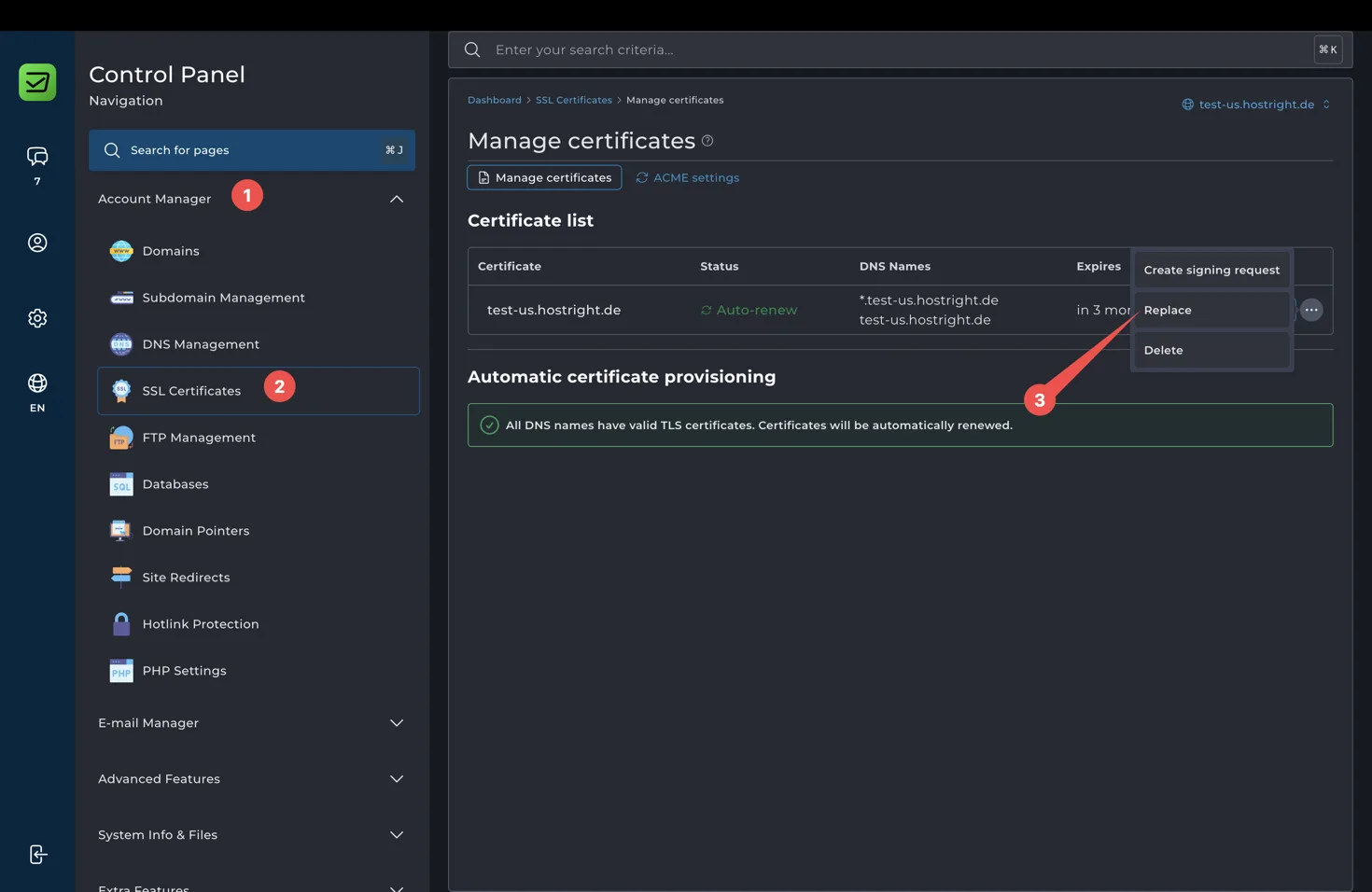
Task: Choose Replace in the certificate menu
Action: tap(1211, 310)
